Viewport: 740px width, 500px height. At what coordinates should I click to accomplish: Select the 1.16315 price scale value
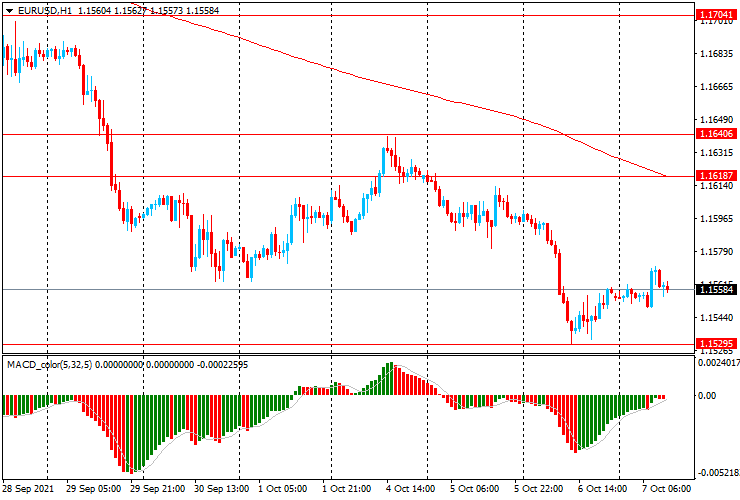pyautogui.click(x=717, y=153)
